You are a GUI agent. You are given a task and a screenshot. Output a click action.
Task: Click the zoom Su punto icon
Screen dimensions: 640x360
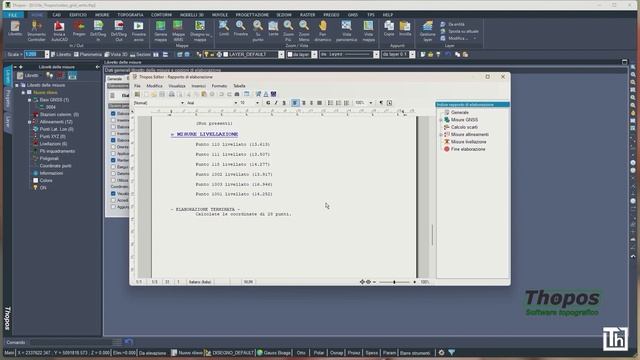pyautogui.click(x=258, y=31)
